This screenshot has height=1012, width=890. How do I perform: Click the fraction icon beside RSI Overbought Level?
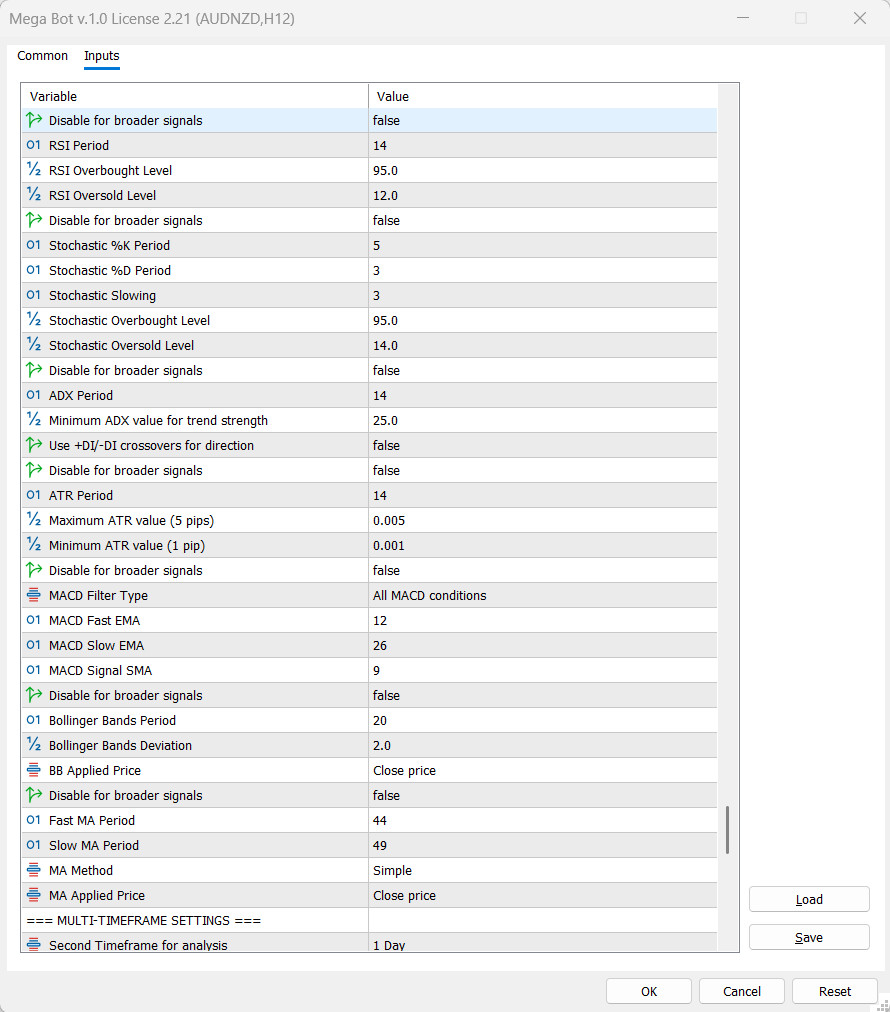[34, 170]
